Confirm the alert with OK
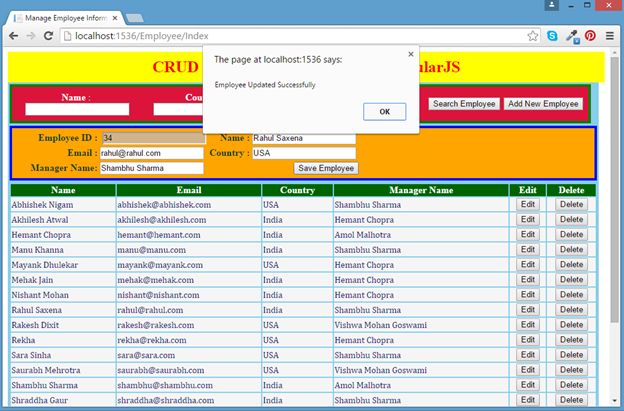 click(x=384, y=112)
